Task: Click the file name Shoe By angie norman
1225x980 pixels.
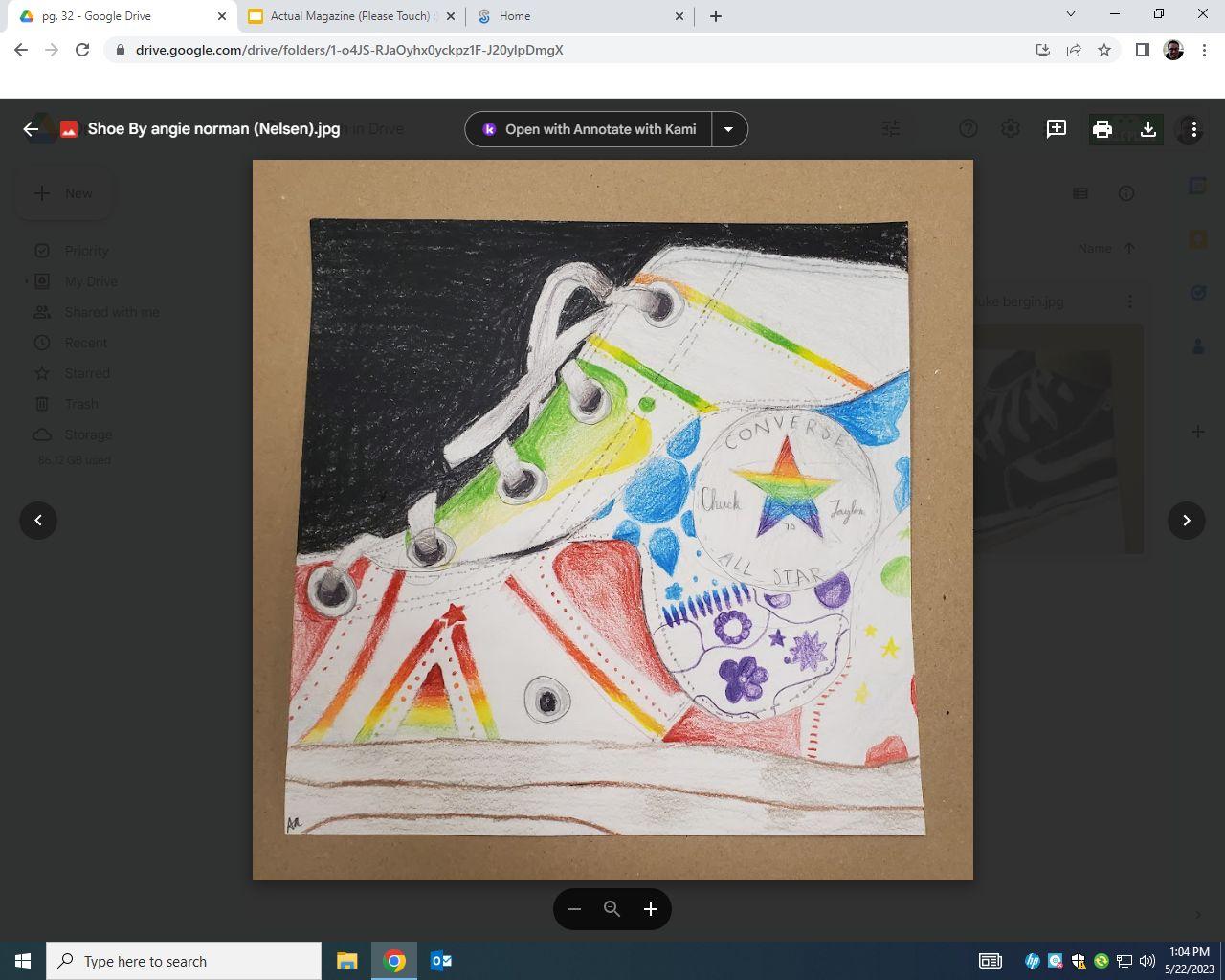Action: pyautogui.click(x=213, y=129)
